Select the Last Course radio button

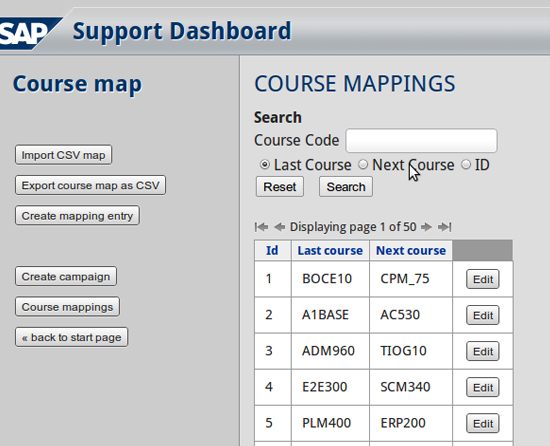pos(264,164)
